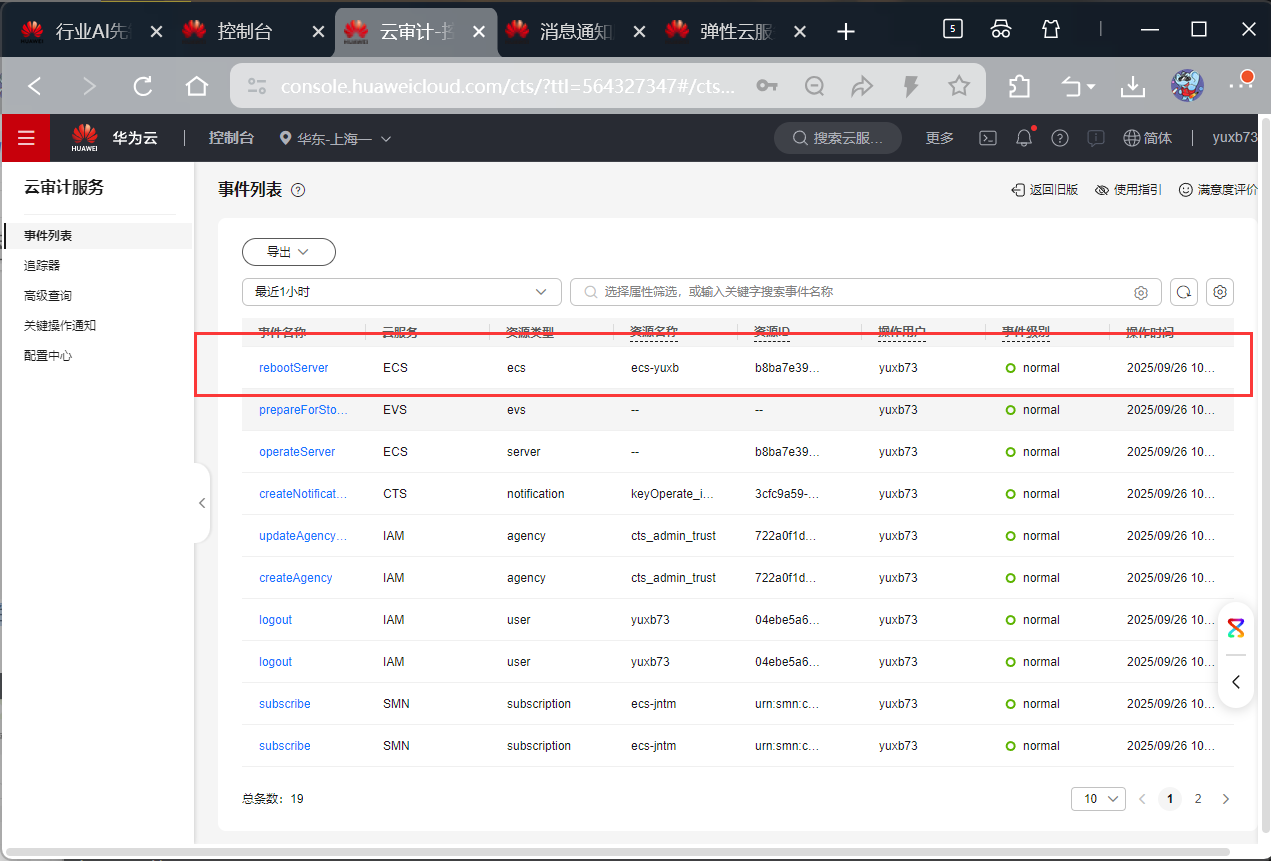
Task: Go to the browser home page
Action: click(x=197, y=86)
